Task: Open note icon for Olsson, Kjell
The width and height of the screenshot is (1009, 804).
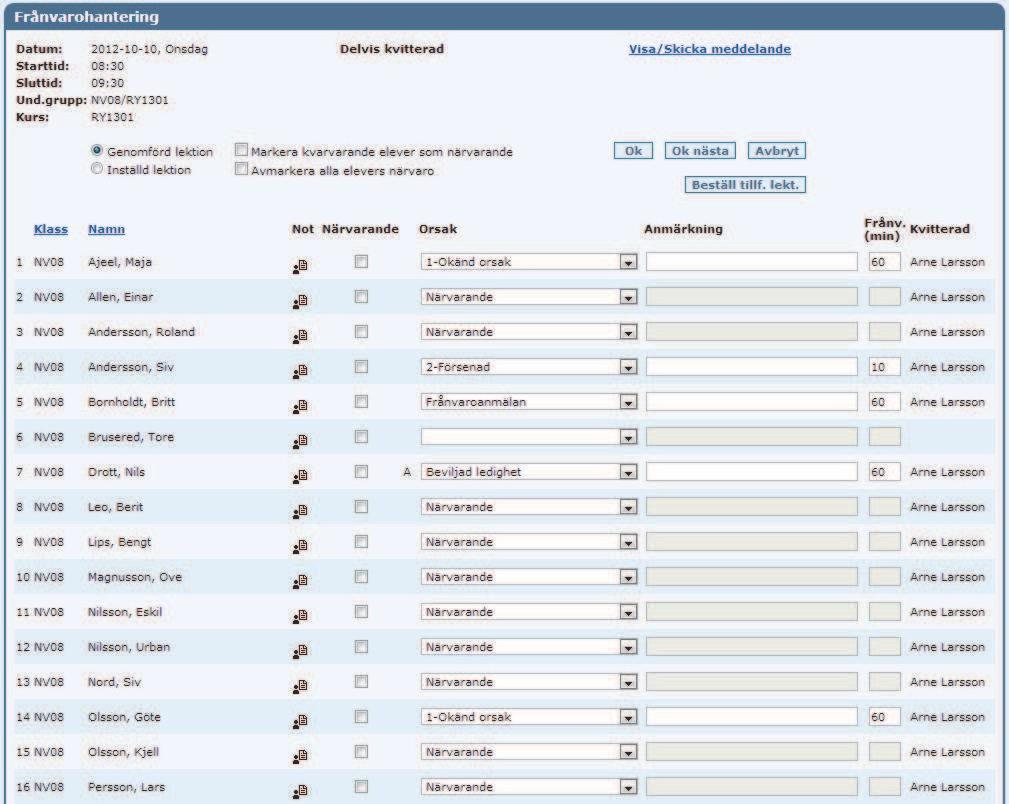Action: click(x=300, y=756)
